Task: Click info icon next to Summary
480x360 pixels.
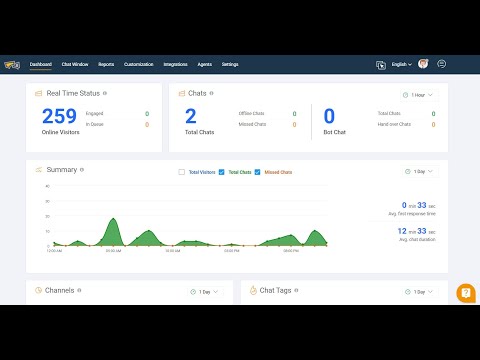Action: click(82, 170)
